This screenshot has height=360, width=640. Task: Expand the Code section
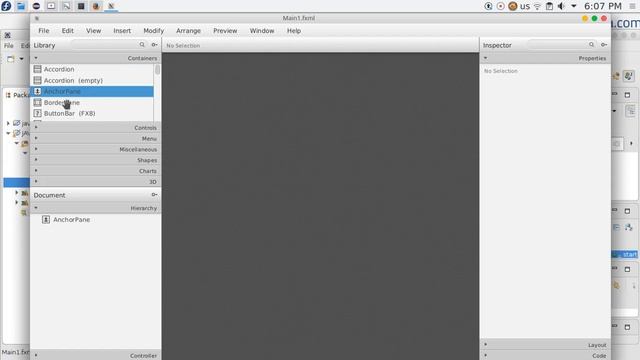(x=545, y=356)
